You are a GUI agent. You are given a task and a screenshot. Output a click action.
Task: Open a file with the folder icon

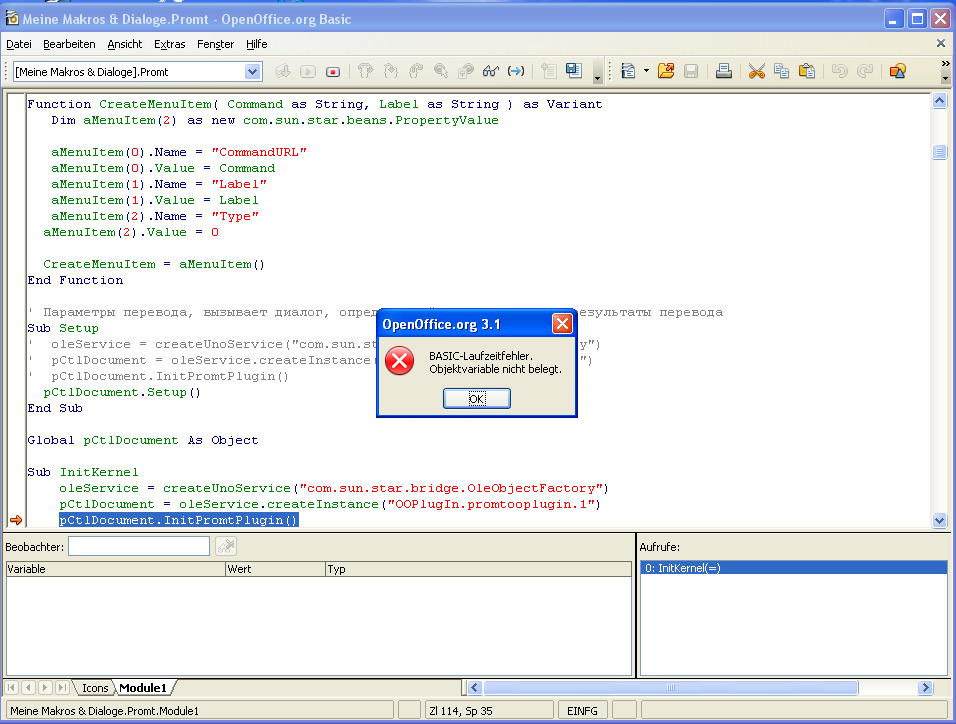(x=665, y=71)
